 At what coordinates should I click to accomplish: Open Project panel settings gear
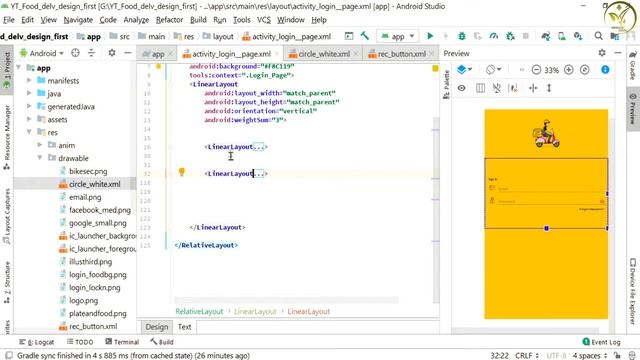(111, 53)
